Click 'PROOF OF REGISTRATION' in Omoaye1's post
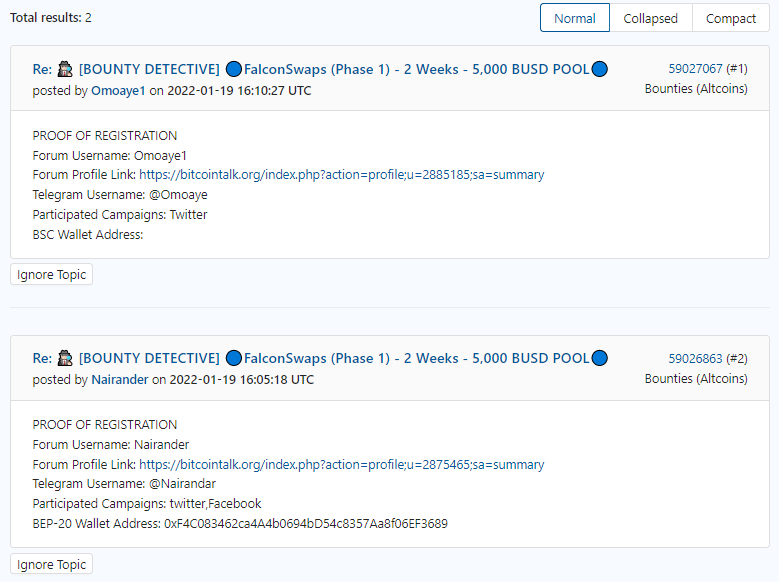This screenshot has width=779, height=582. coord(105,136)
